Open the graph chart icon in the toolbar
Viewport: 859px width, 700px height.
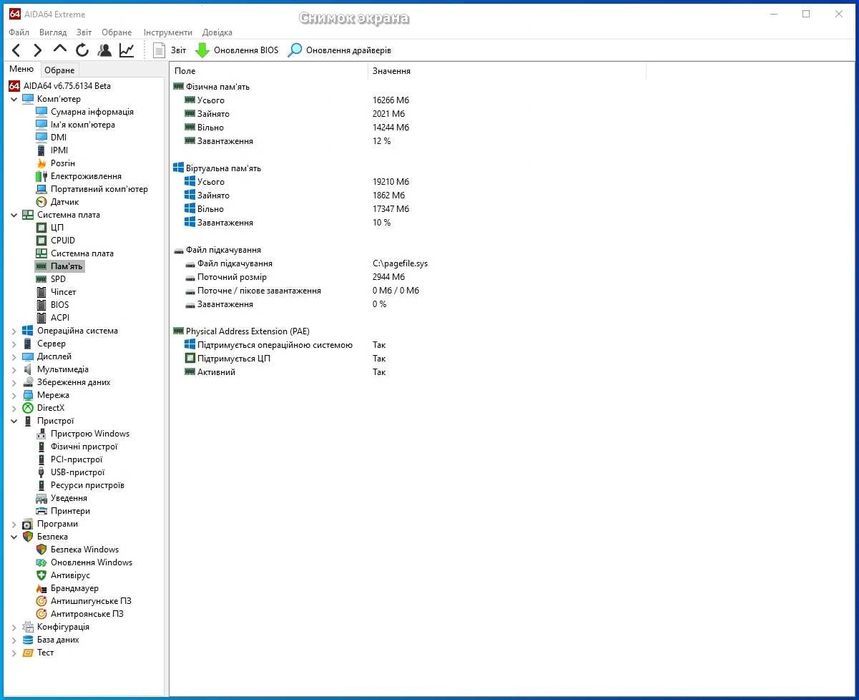tap(127, 50)
